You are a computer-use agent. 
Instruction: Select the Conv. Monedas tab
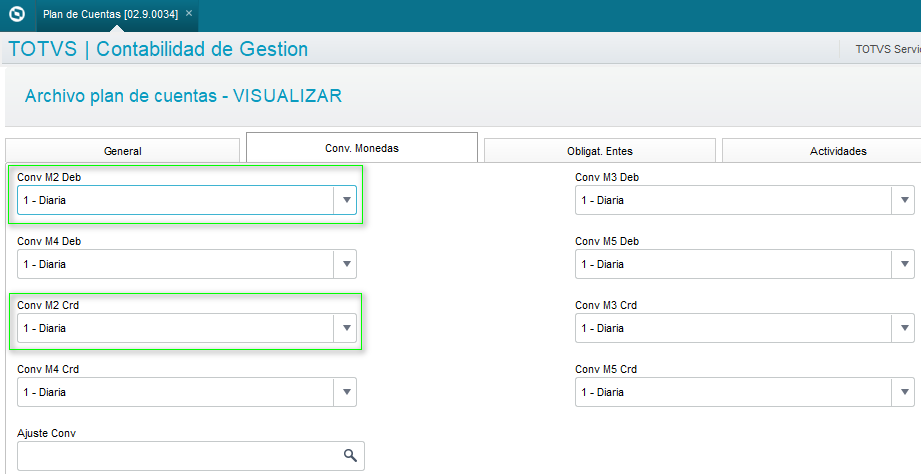[x=362, y=148]
